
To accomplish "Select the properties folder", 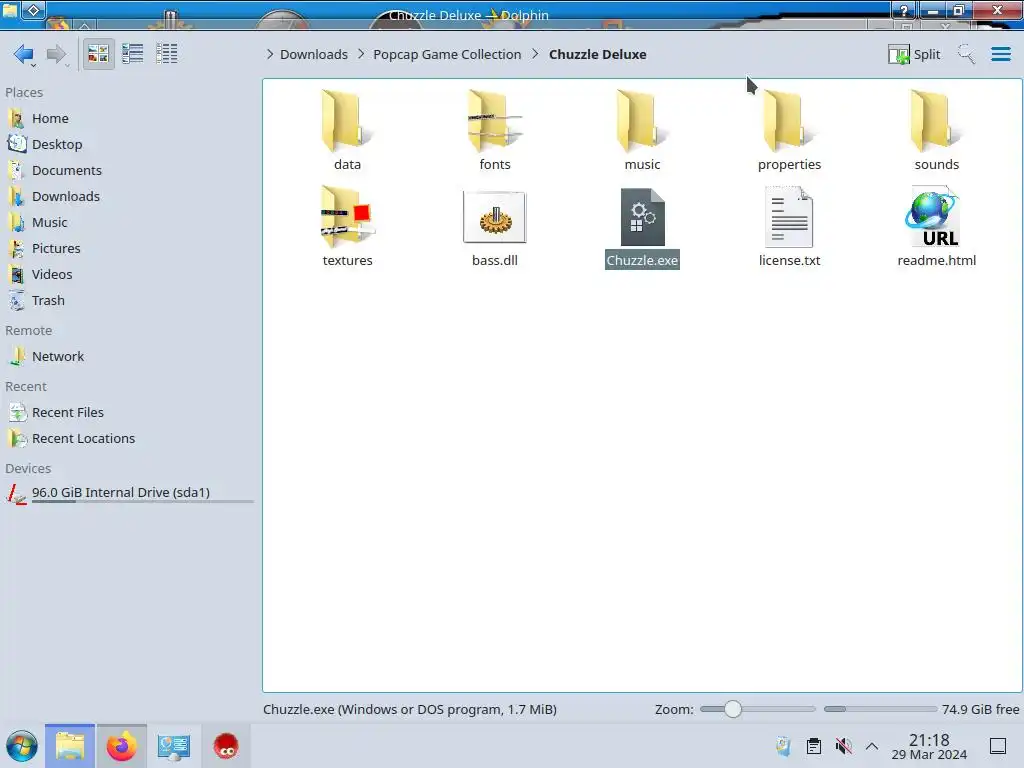I will 789,130.
